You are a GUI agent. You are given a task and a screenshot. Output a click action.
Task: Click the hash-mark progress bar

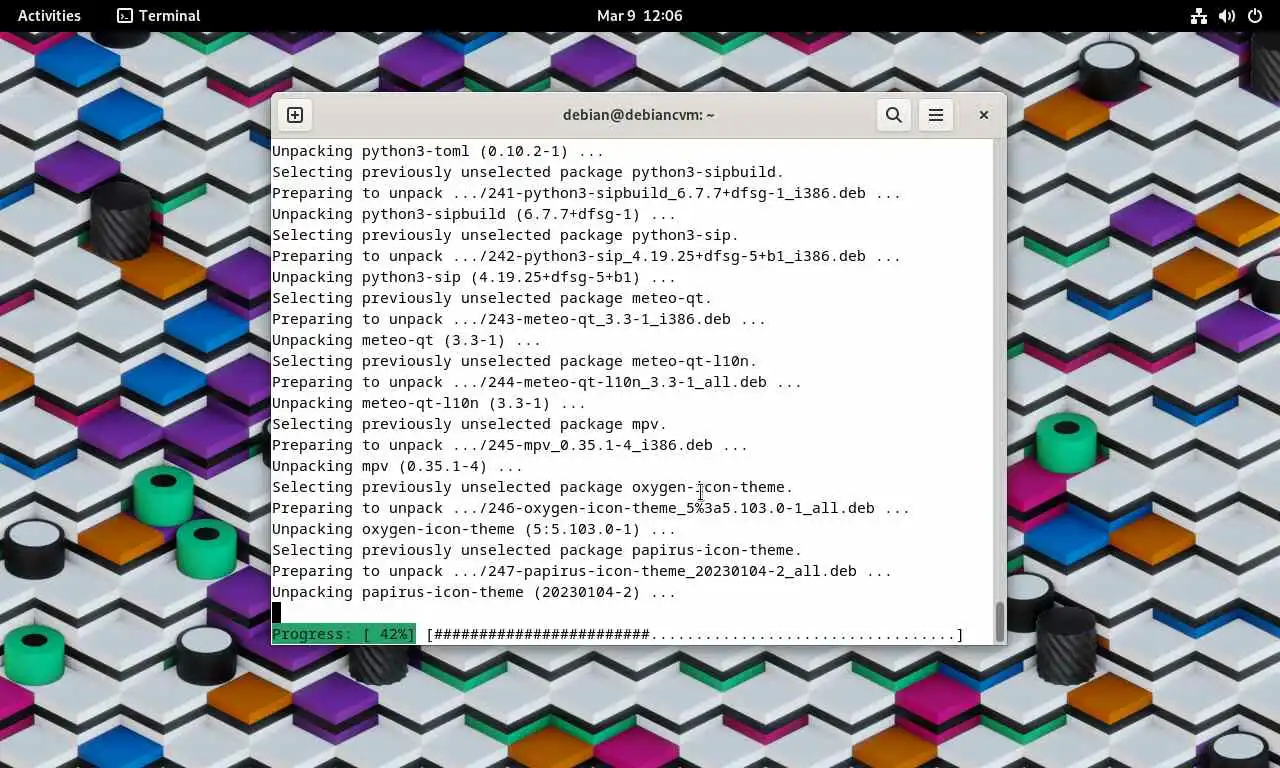(x=695, y=635)
